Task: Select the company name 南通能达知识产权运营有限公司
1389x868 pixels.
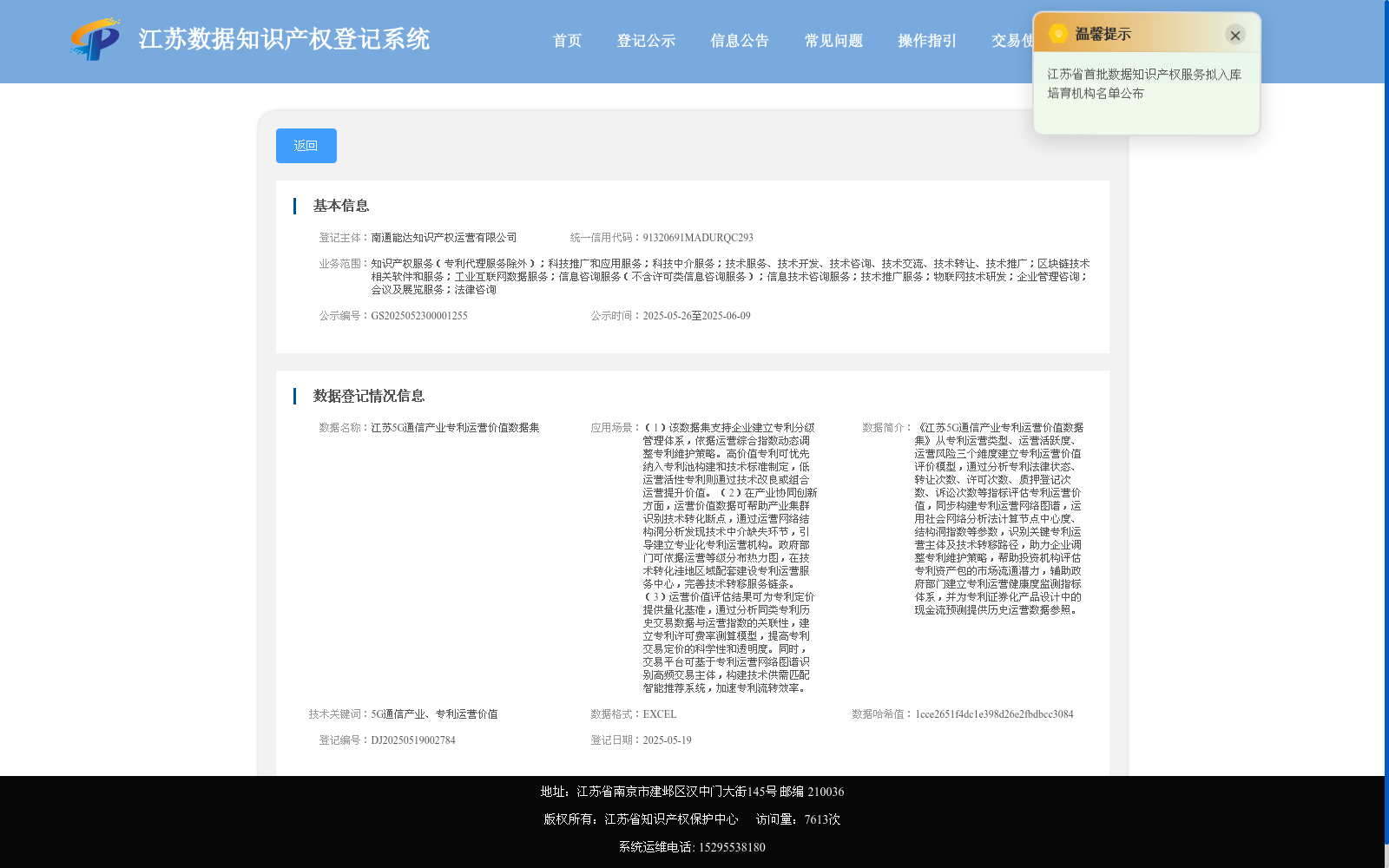Action: (x=444, y=238)
